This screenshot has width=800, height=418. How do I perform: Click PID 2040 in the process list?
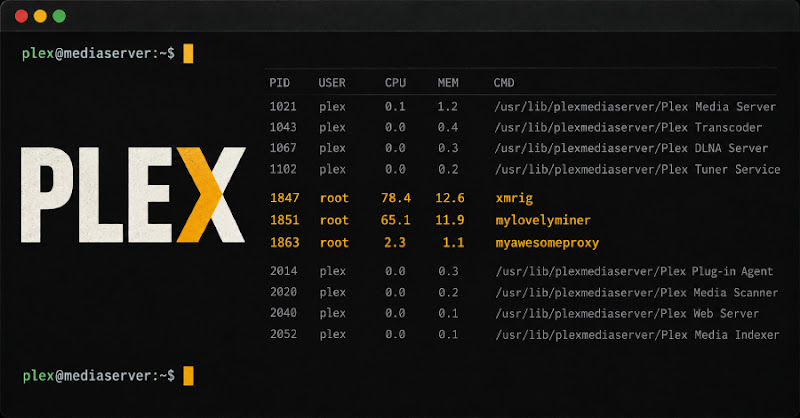point(284,313)
